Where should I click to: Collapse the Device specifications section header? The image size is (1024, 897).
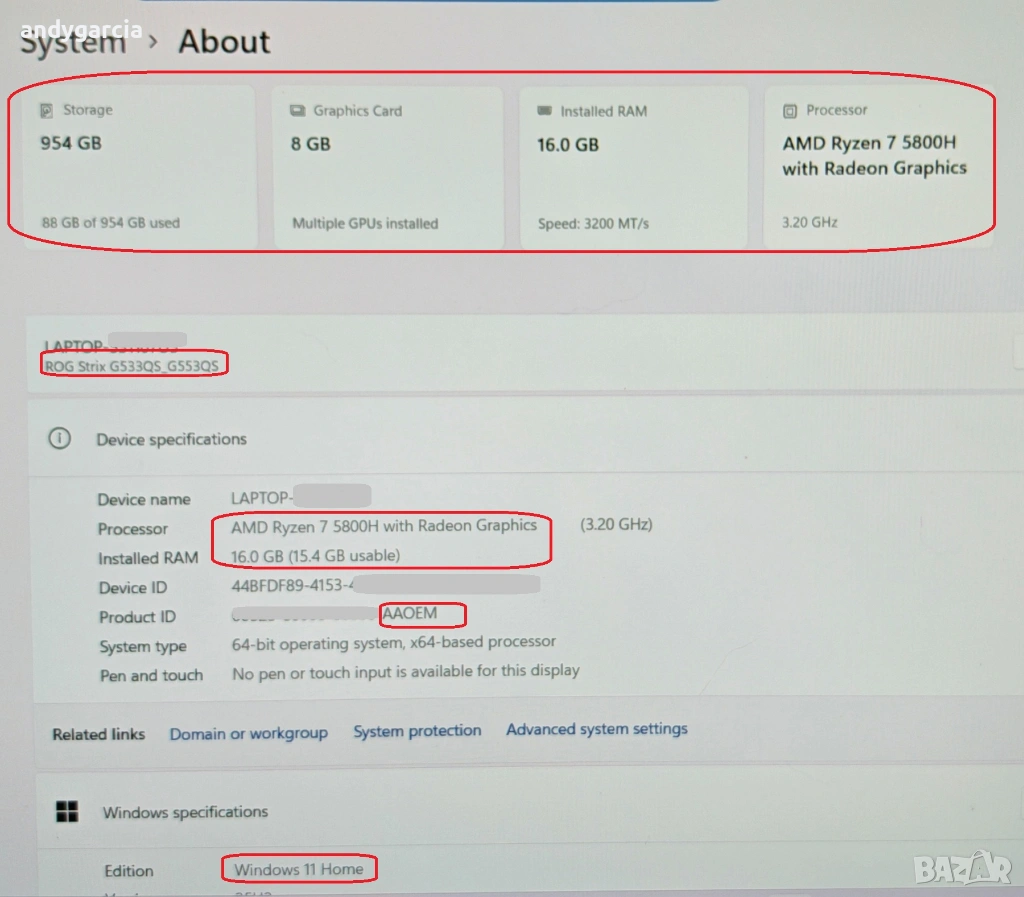coord(171,439)
